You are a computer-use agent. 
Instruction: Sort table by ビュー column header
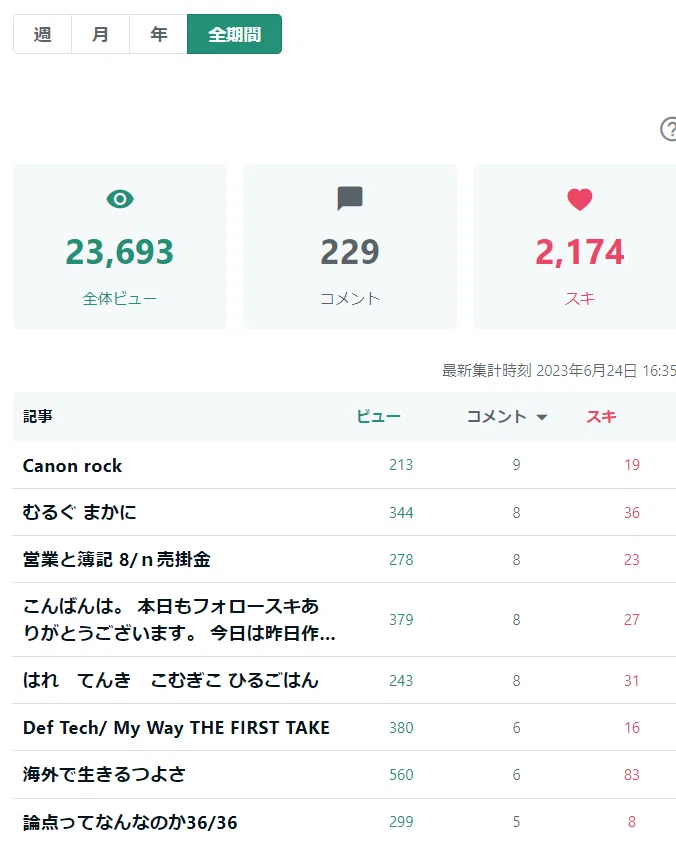(x=379, y=417)
